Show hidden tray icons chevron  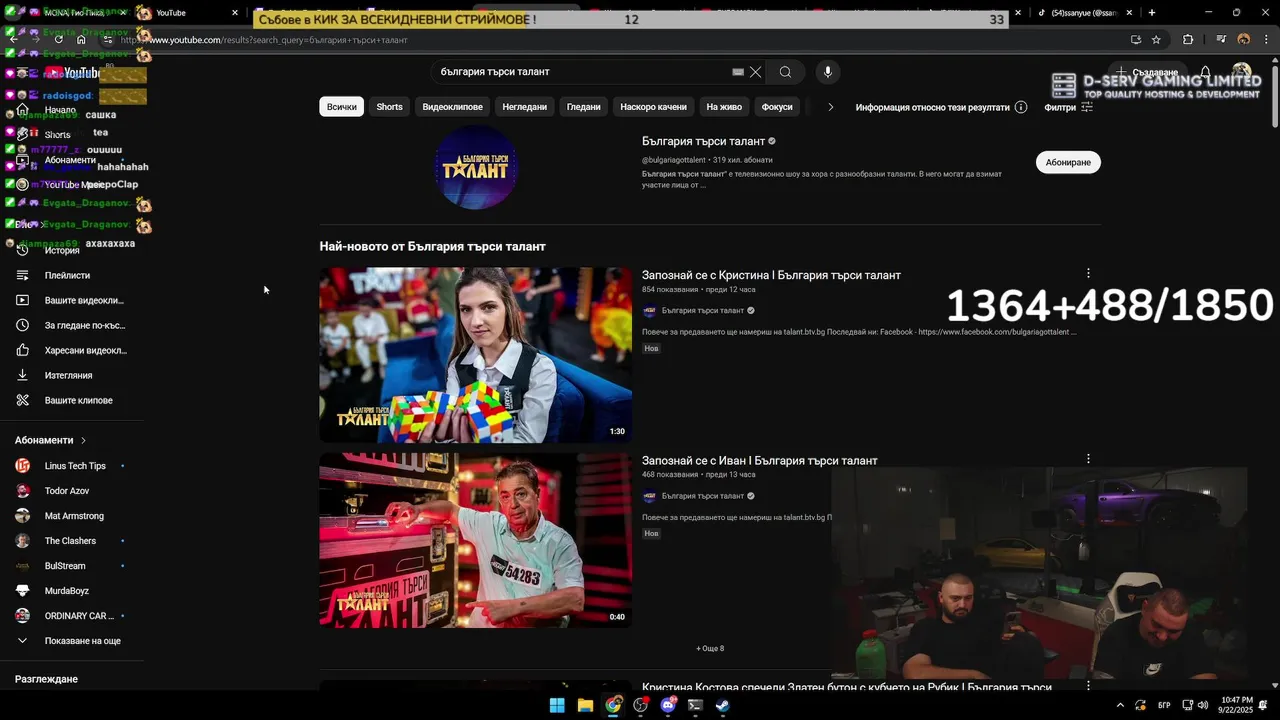click(x=1120, y=705)
